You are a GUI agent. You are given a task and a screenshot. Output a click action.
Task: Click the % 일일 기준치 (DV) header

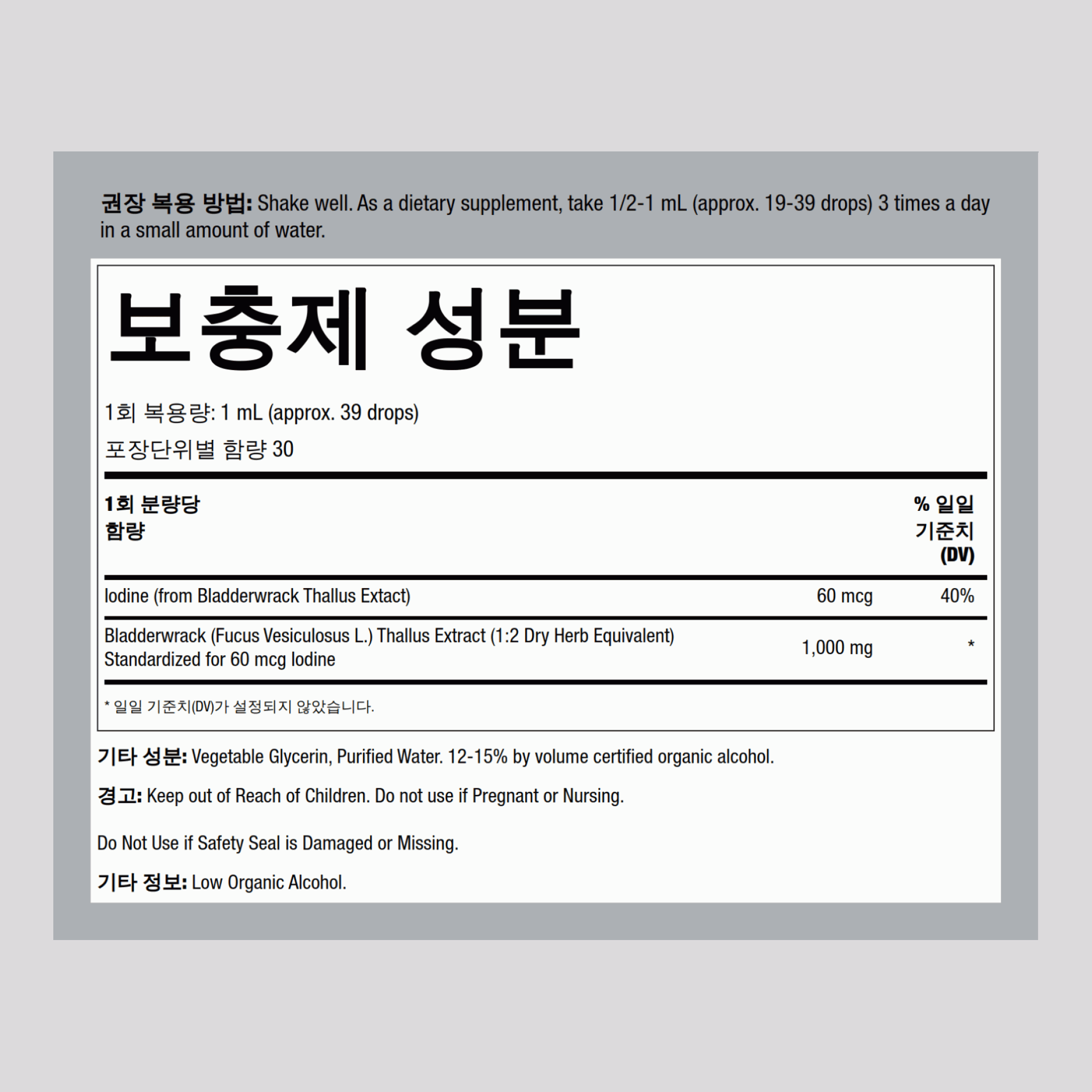pyautogui.click(x=944, y=529)
